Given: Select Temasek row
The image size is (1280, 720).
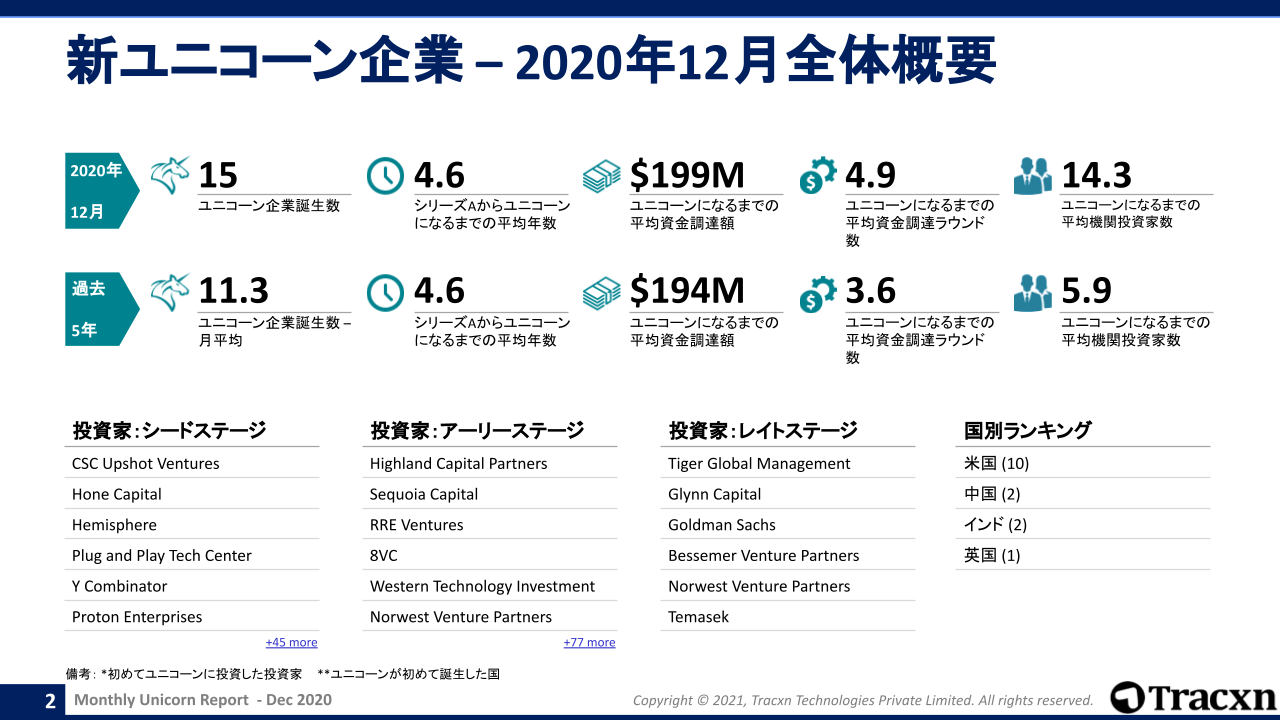Looking at the screenshot, I should (788, 617).
